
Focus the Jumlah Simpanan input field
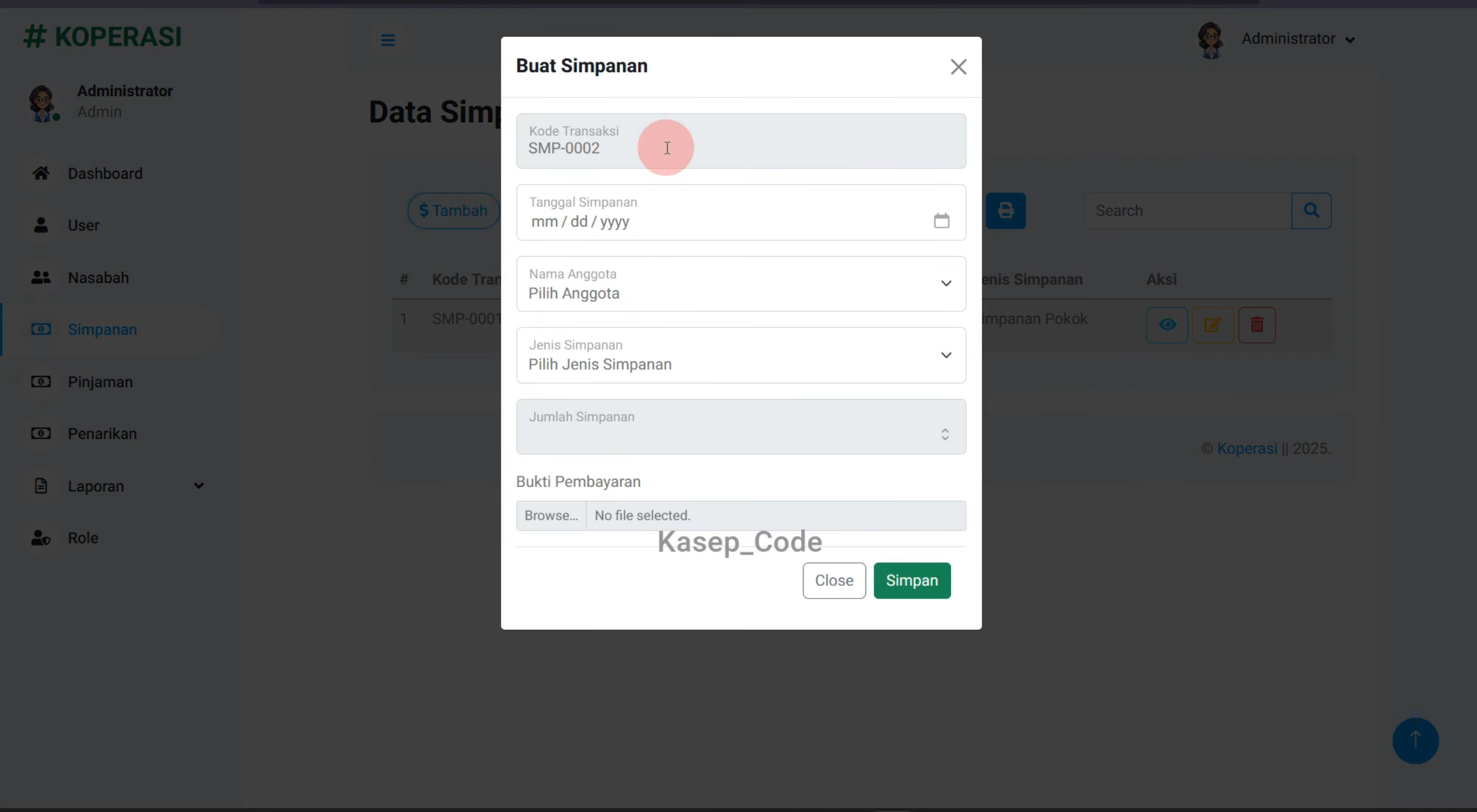[x=741, y=427]
